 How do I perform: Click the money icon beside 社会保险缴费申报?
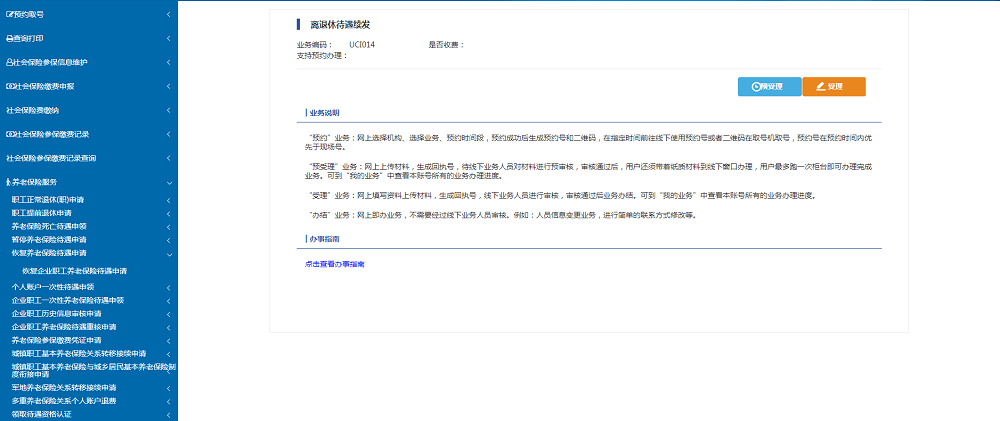(10, 86)
